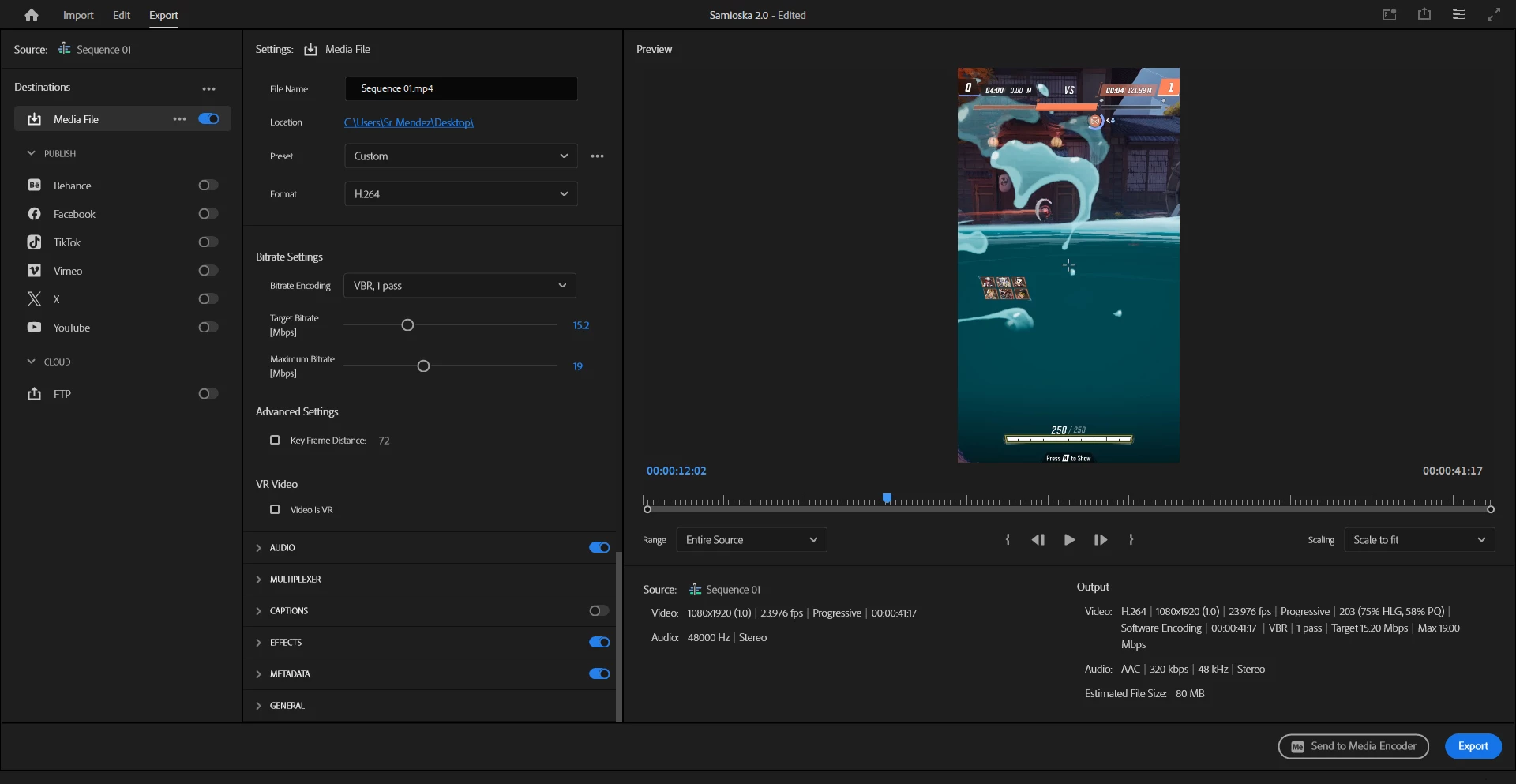
Task: Disable the Media File destination toggle
Action: point(208,119)
